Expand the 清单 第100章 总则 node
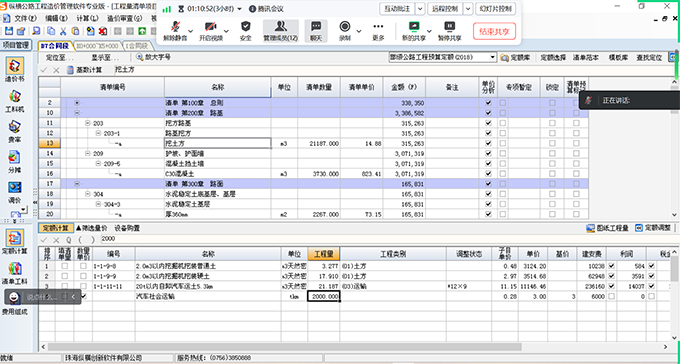The height and width of the screenshot is (364, 680). pos(77,103)
